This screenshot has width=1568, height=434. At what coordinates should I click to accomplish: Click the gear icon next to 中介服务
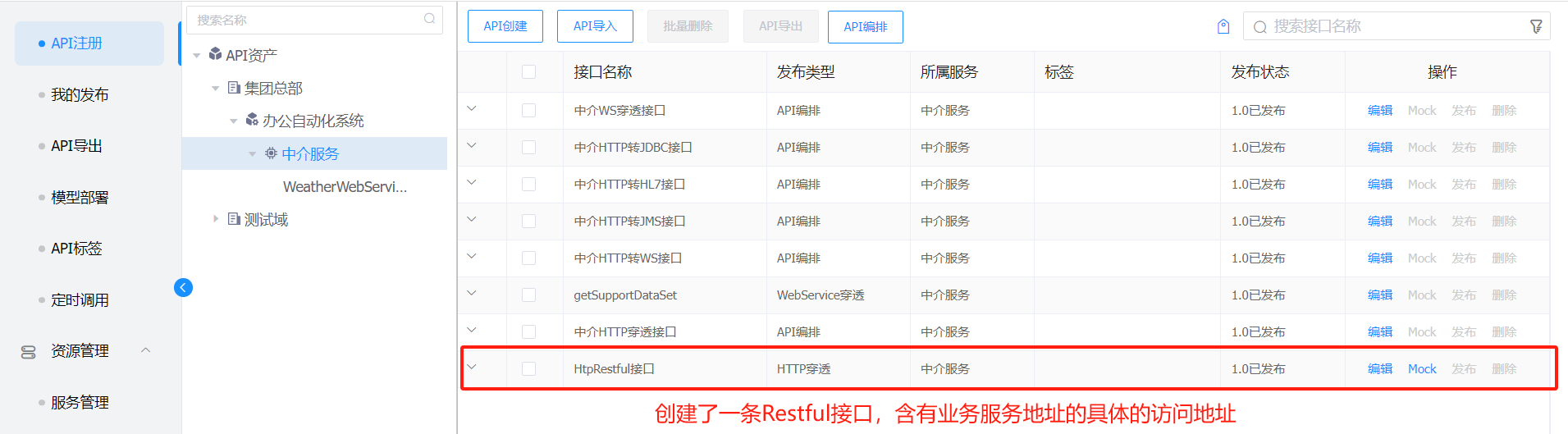[x=271, y=153]
